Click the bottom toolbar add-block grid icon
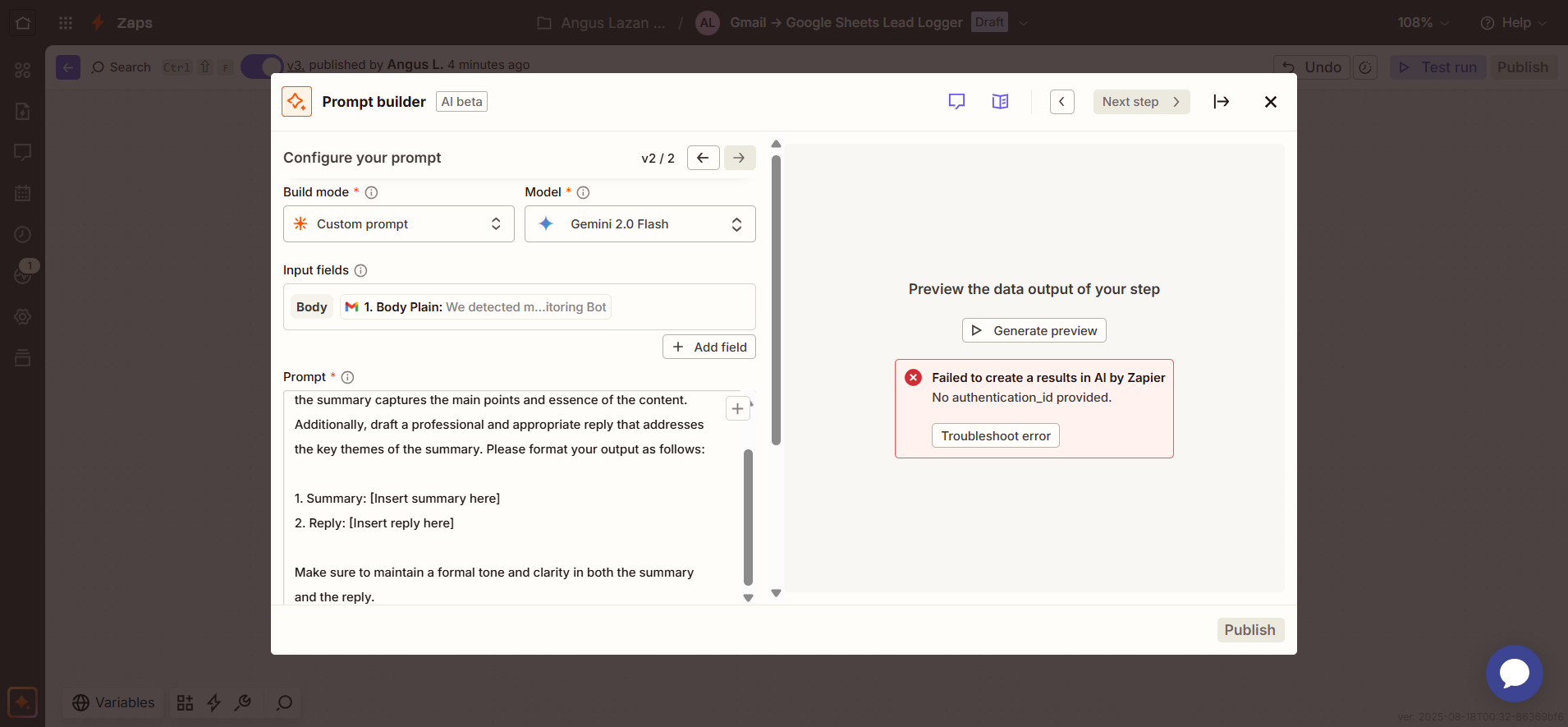1568x727 pixels. (x=185, y=702)
